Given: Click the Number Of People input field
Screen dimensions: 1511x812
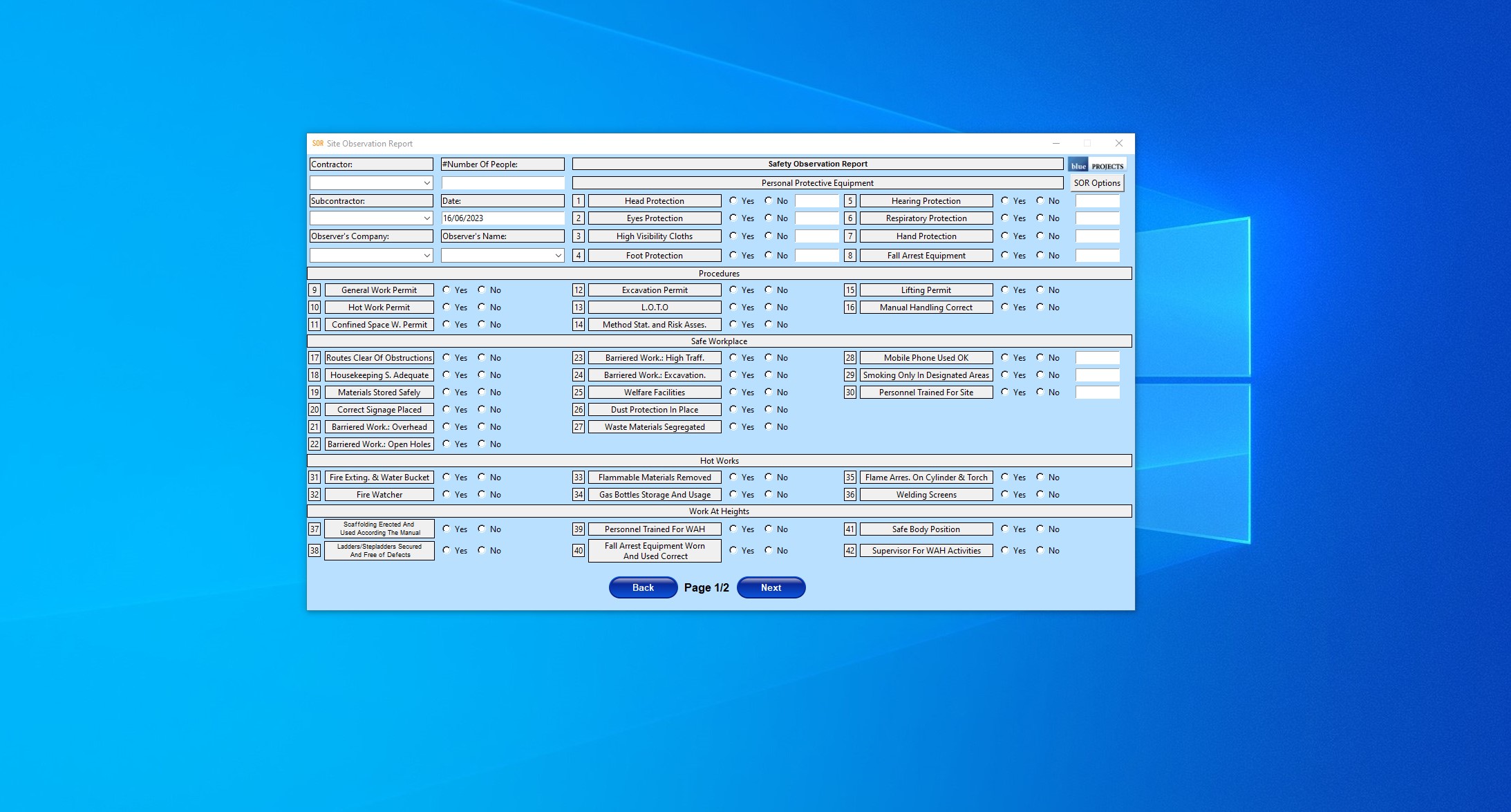Looking at the screenshot, I should (x=503, y=183).
